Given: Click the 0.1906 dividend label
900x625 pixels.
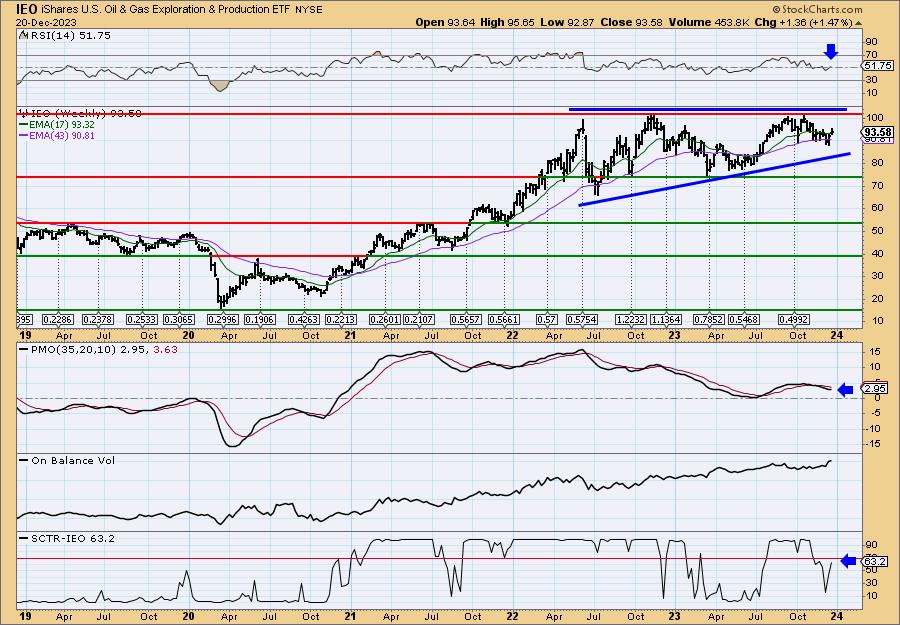Looking at the screenshot, I should click(260, 320).
